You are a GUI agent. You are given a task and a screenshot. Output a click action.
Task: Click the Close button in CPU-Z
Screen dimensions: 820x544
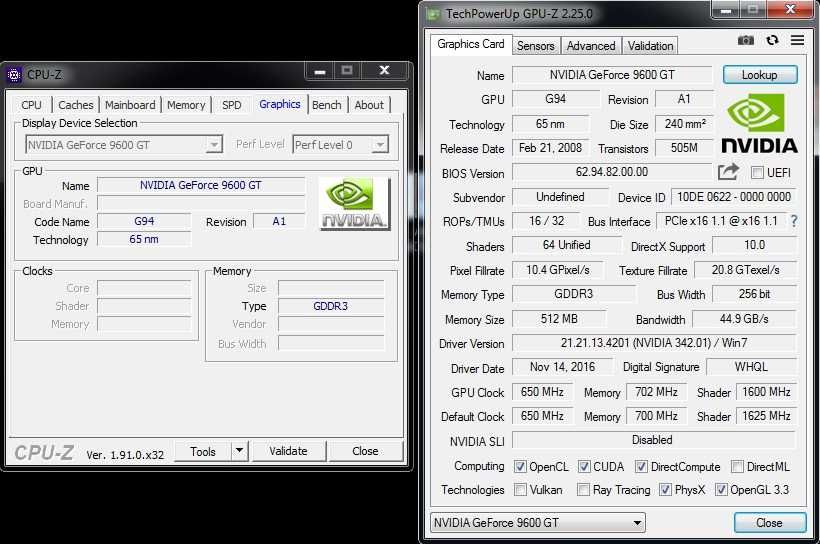365,451
